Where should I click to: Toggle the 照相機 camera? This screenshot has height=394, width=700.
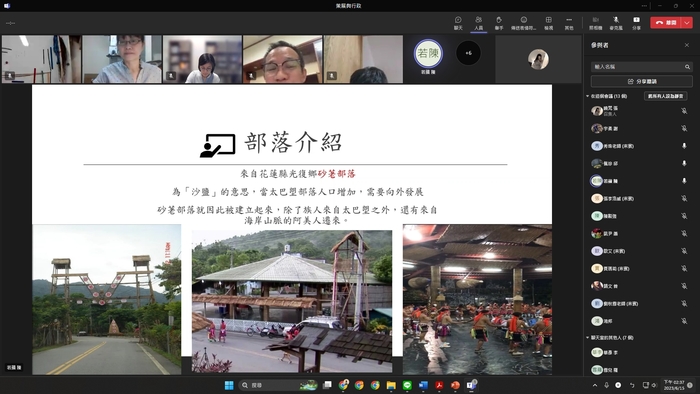tap(596, 23)
